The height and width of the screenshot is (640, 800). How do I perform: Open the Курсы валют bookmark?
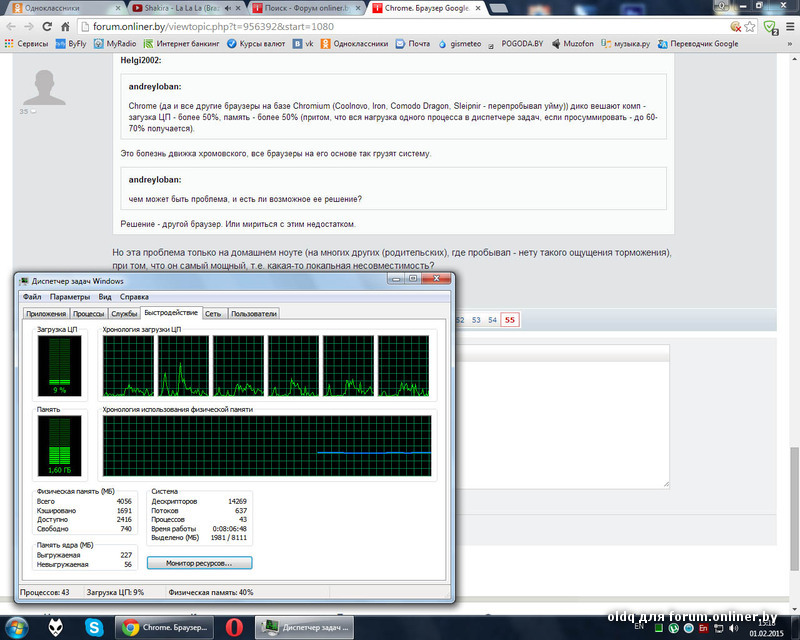click(x=256, y=44)
